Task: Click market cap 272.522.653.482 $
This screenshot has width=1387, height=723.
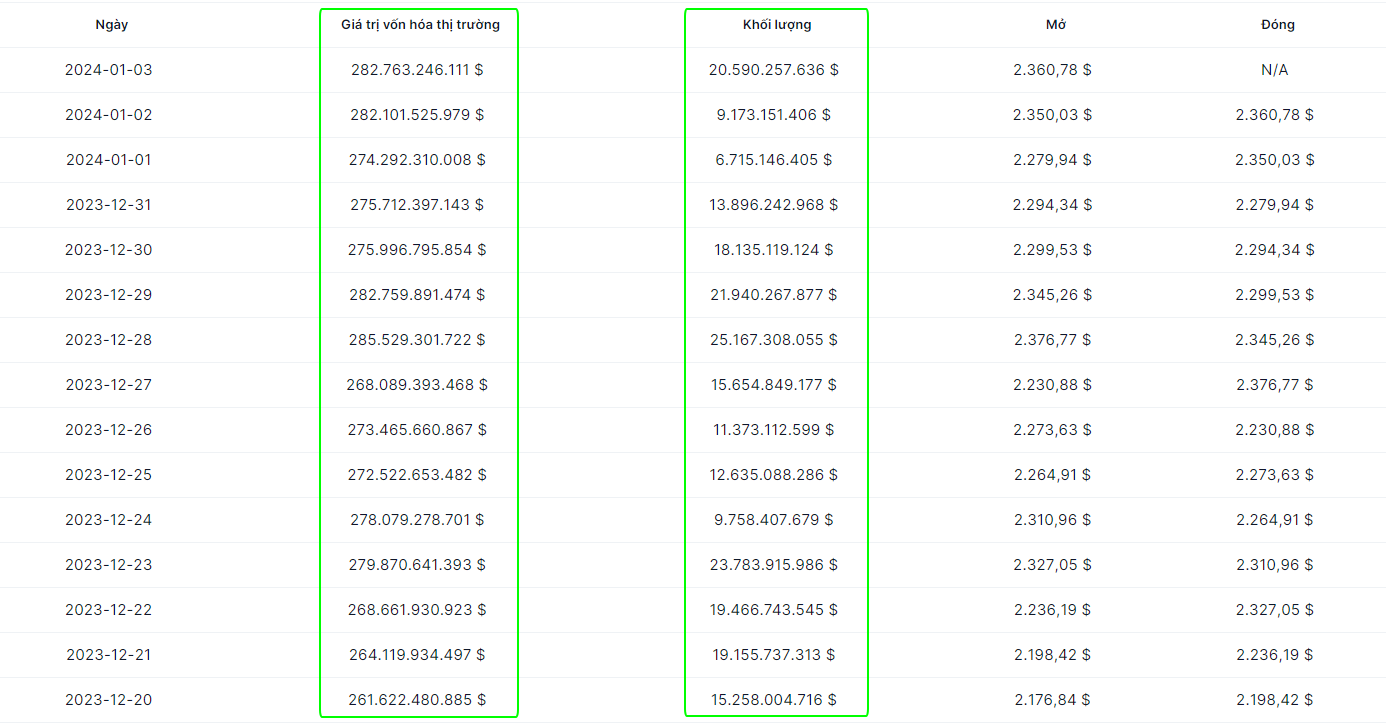Action: point(418,475)
